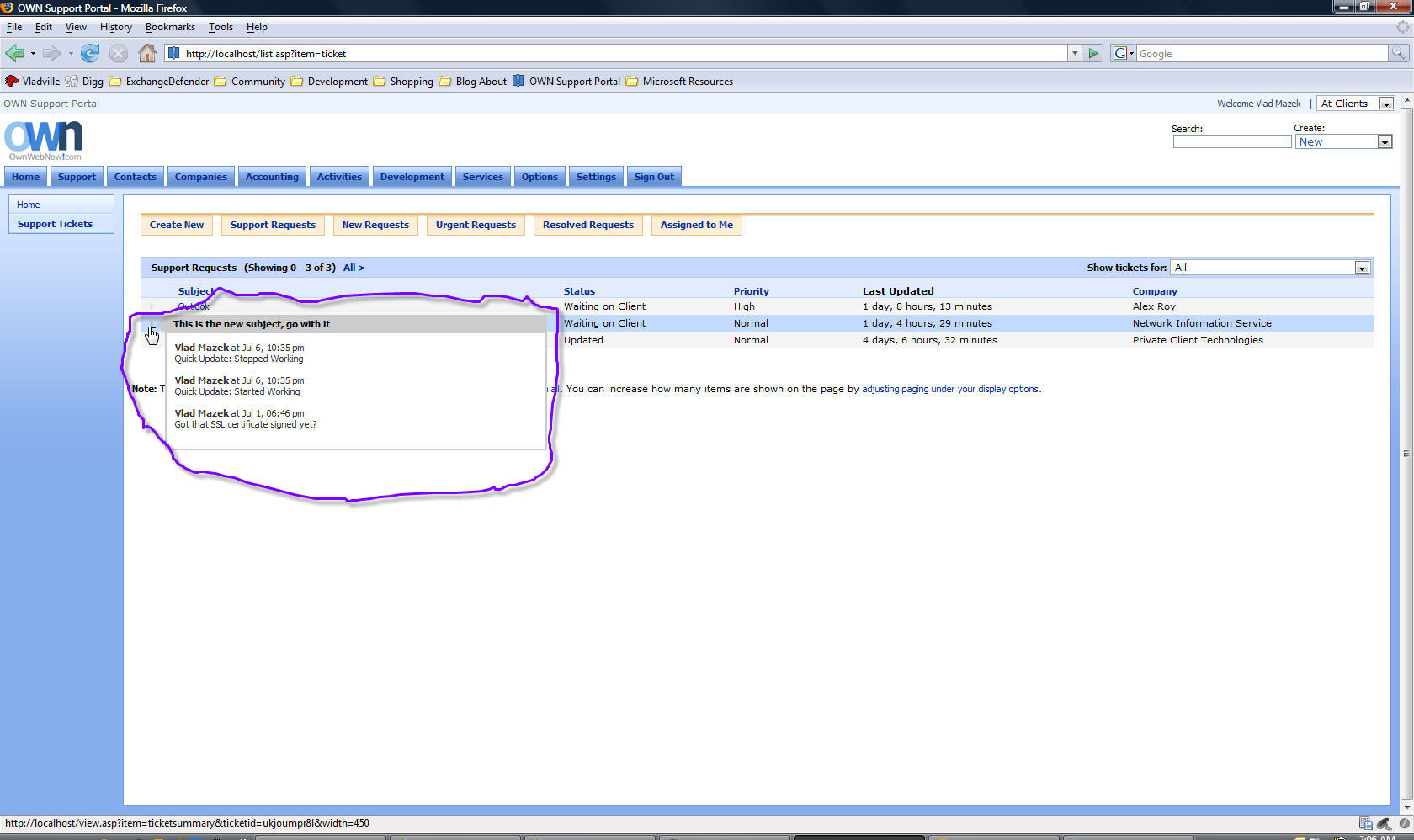Open the Urgent Requests tab

[476, 225]
